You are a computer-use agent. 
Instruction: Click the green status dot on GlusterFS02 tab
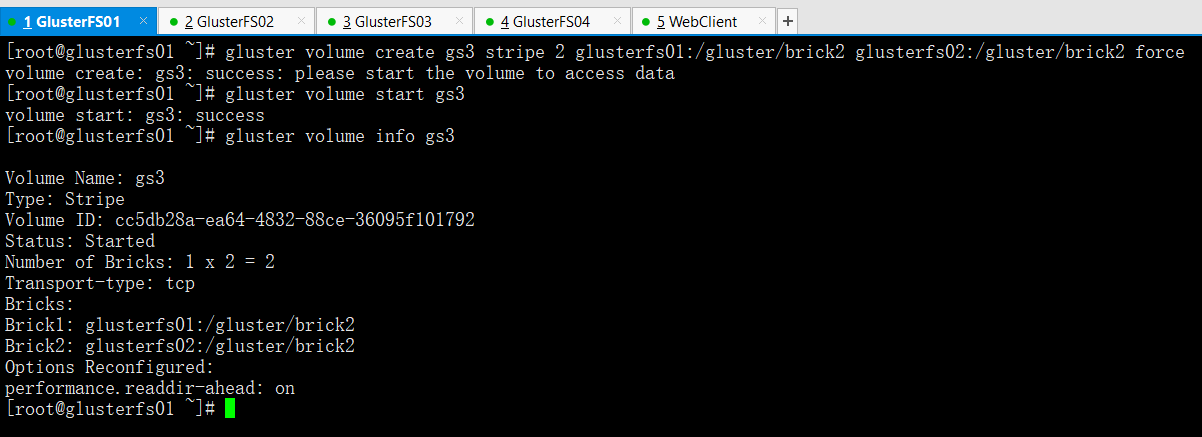point(174,22)
